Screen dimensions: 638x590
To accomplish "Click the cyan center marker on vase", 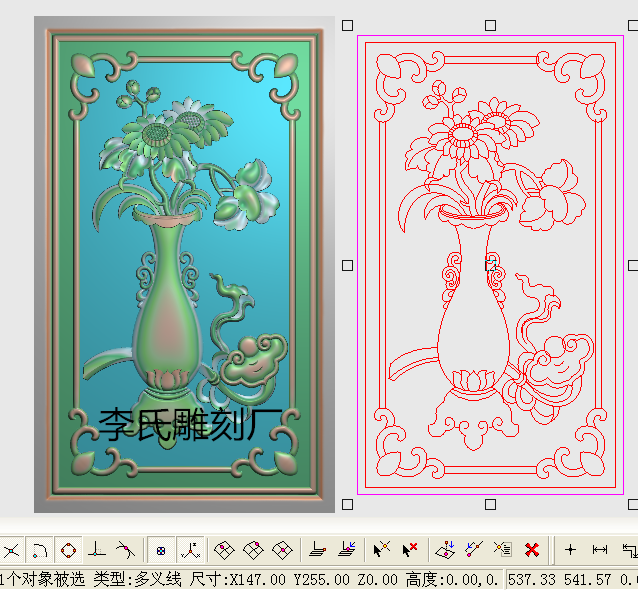I will (x=491, y=266).
